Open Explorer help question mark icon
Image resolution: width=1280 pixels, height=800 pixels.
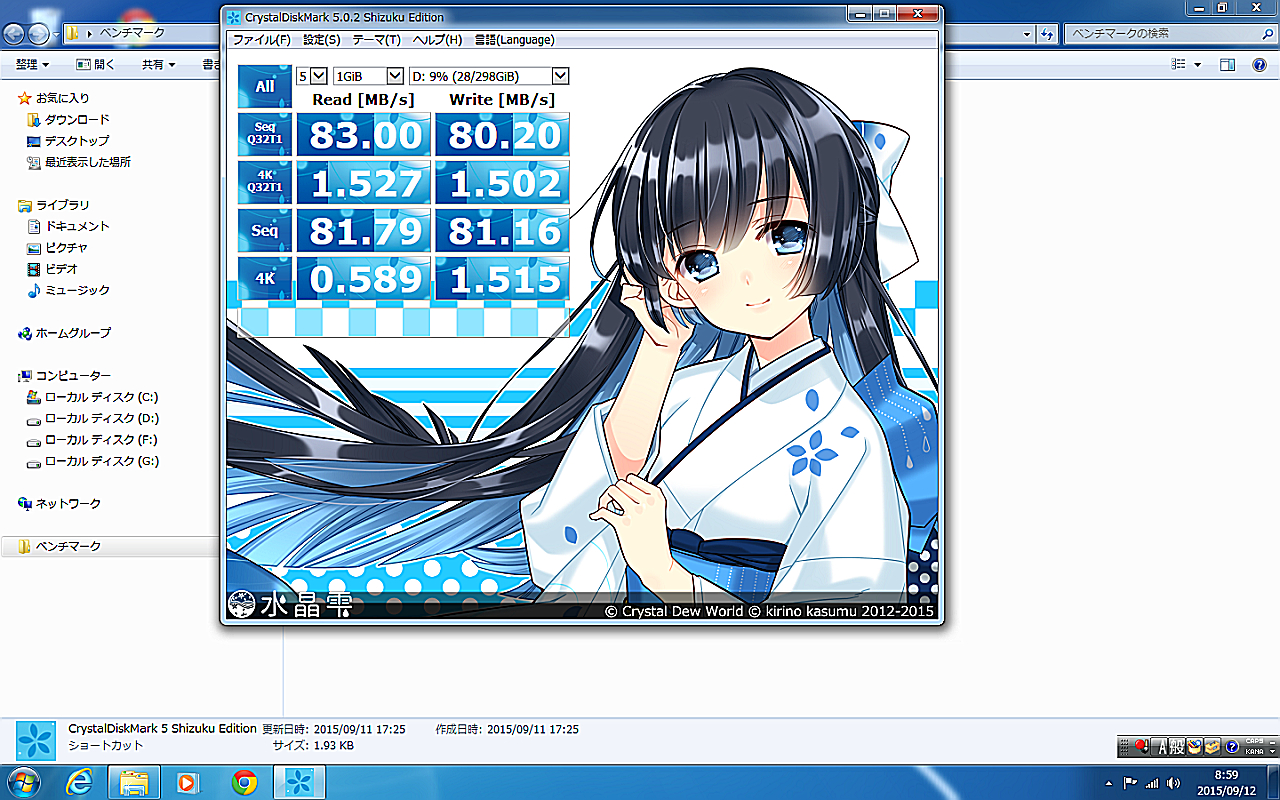point(1260,64)
